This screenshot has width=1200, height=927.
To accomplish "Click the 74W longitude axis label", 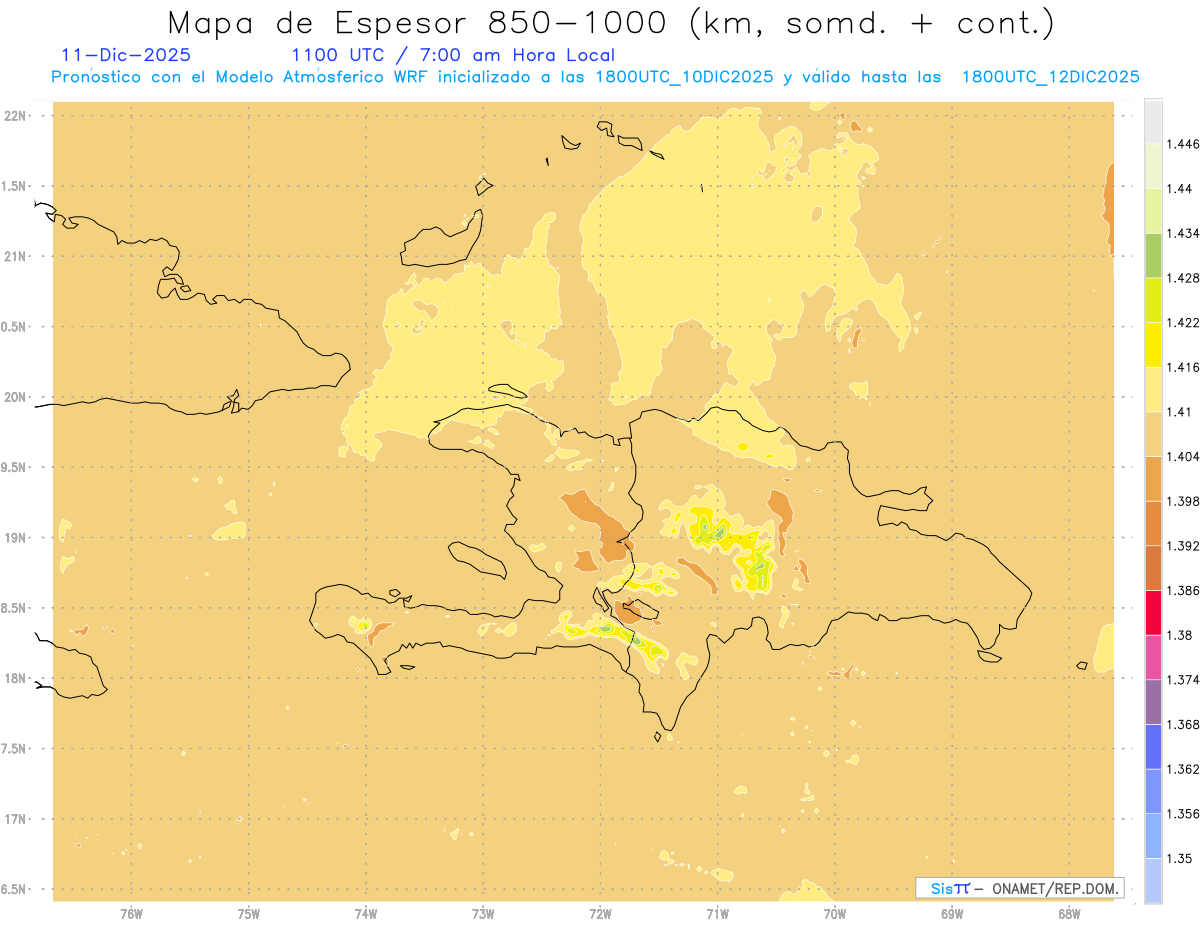I will (366, 914).
